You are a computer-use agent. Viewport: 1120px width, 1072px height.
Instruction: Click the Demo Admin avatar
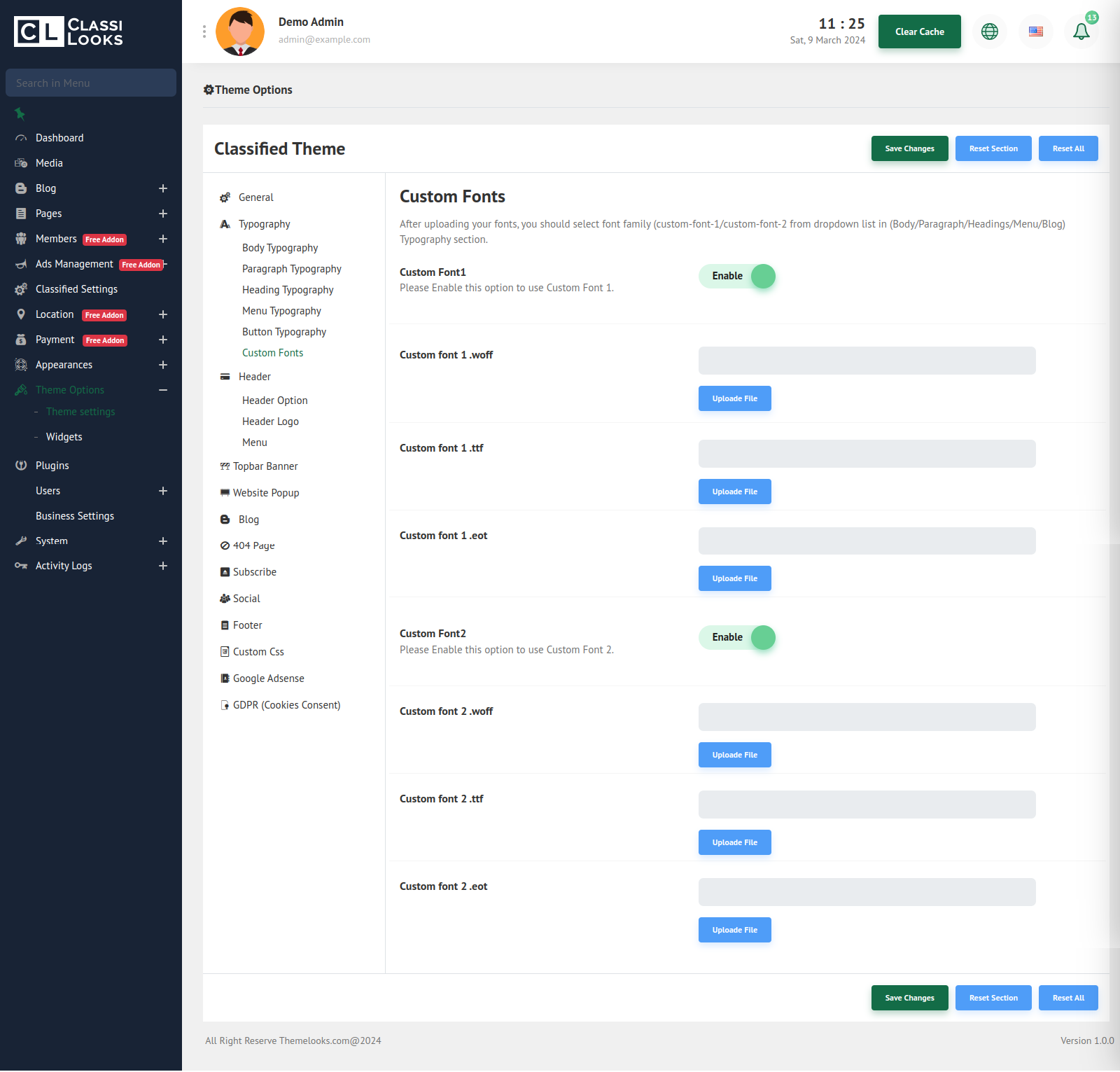point(240,32)
